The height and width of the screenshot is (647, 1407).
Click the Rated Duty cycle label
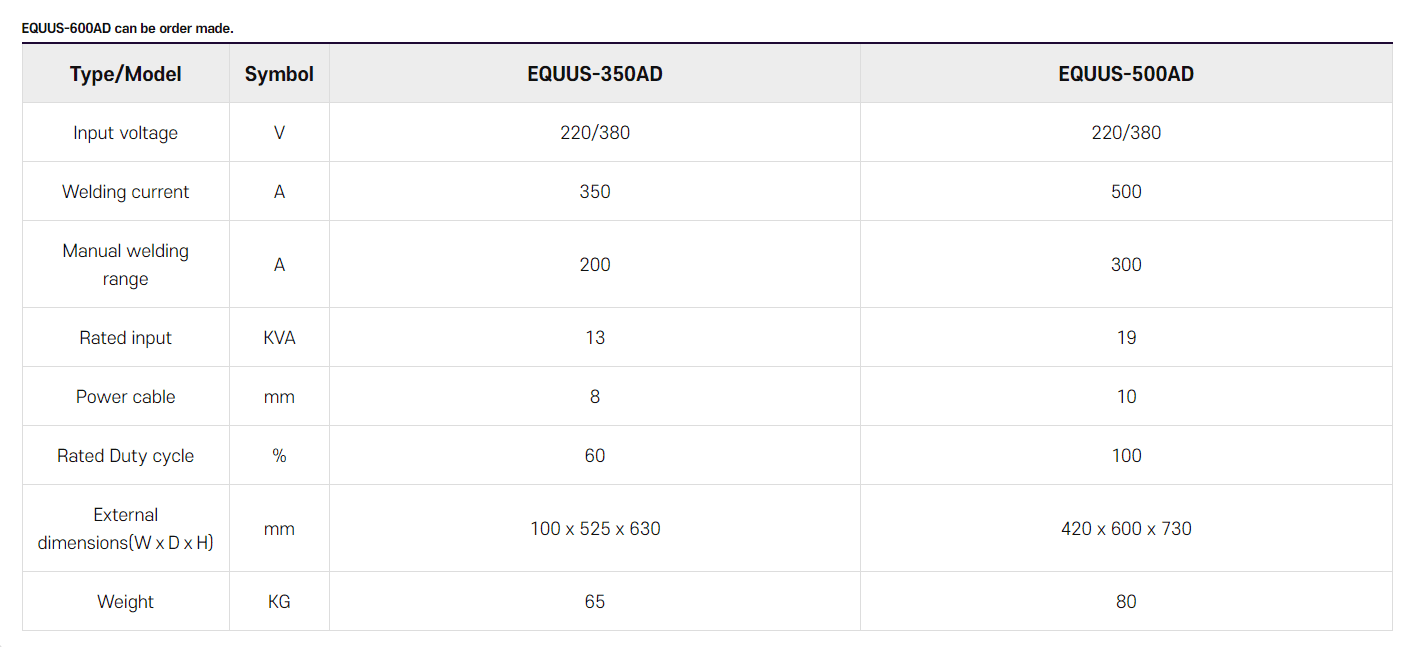tap(126, 456)
